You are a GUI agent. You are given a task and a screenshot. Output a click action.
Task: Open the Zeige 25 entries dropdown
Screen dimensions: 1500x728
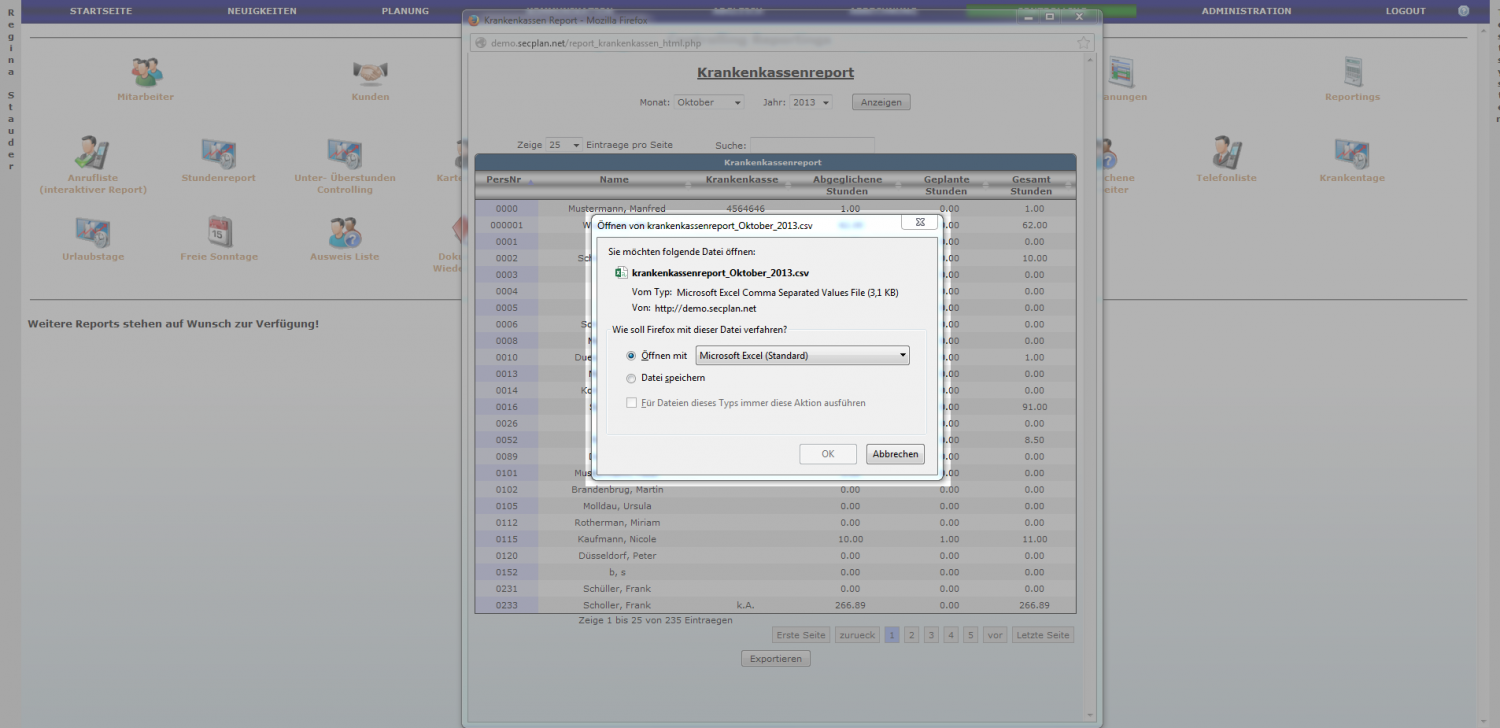(x=564, y=145)
